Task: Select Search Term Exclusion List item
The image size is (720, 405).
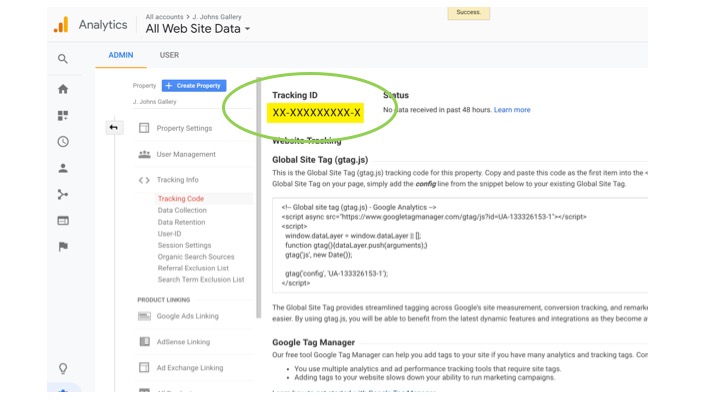Action: click(x=201, y=280)
